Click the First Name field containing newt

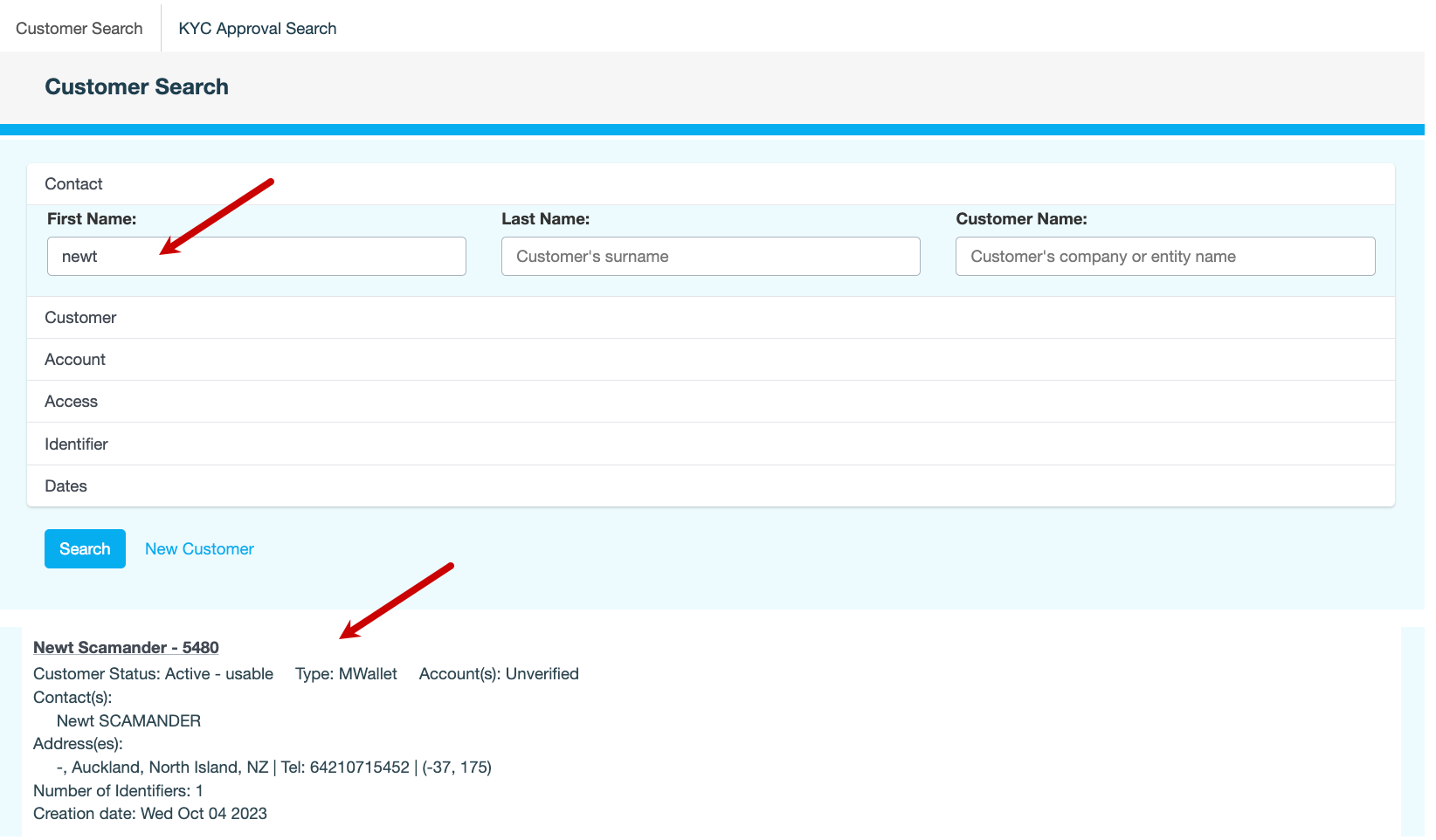pyautogui.click(x=256, y=257)
